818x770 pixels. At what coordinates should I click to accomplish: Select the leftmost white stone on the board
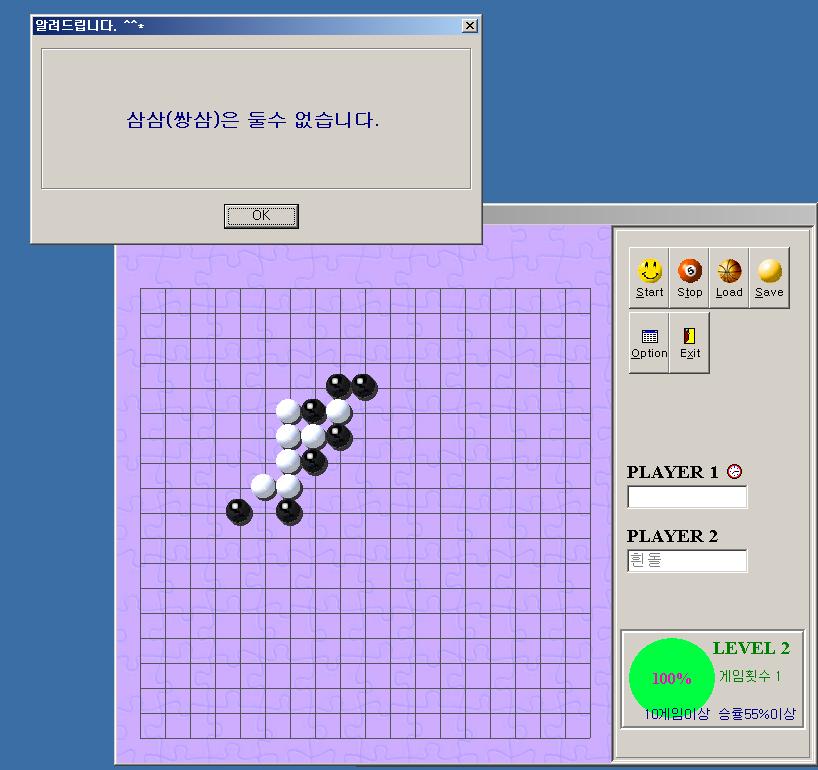click(264, 486)
